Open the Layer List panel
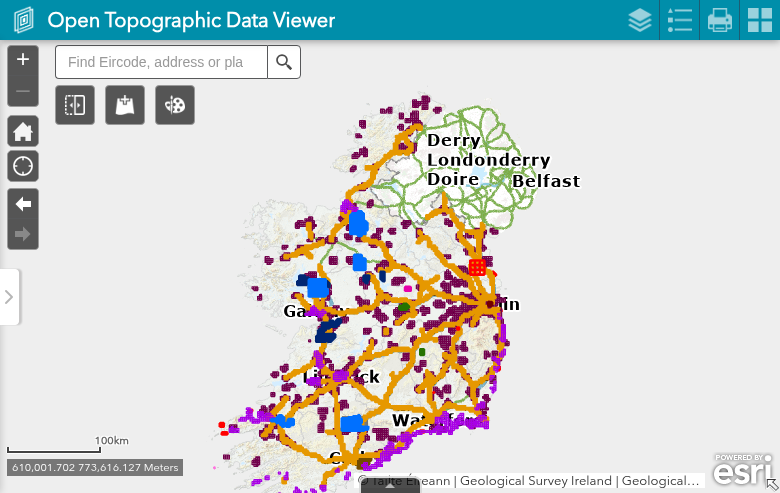The image size is (780, 493). click(640, 20)
